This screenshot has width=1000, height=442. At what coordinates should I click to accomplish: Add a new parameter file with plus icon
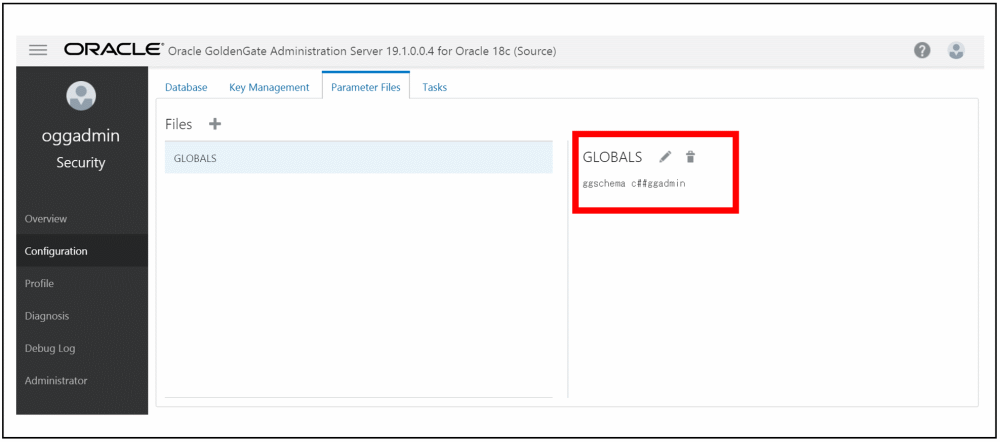coord(215,124)
